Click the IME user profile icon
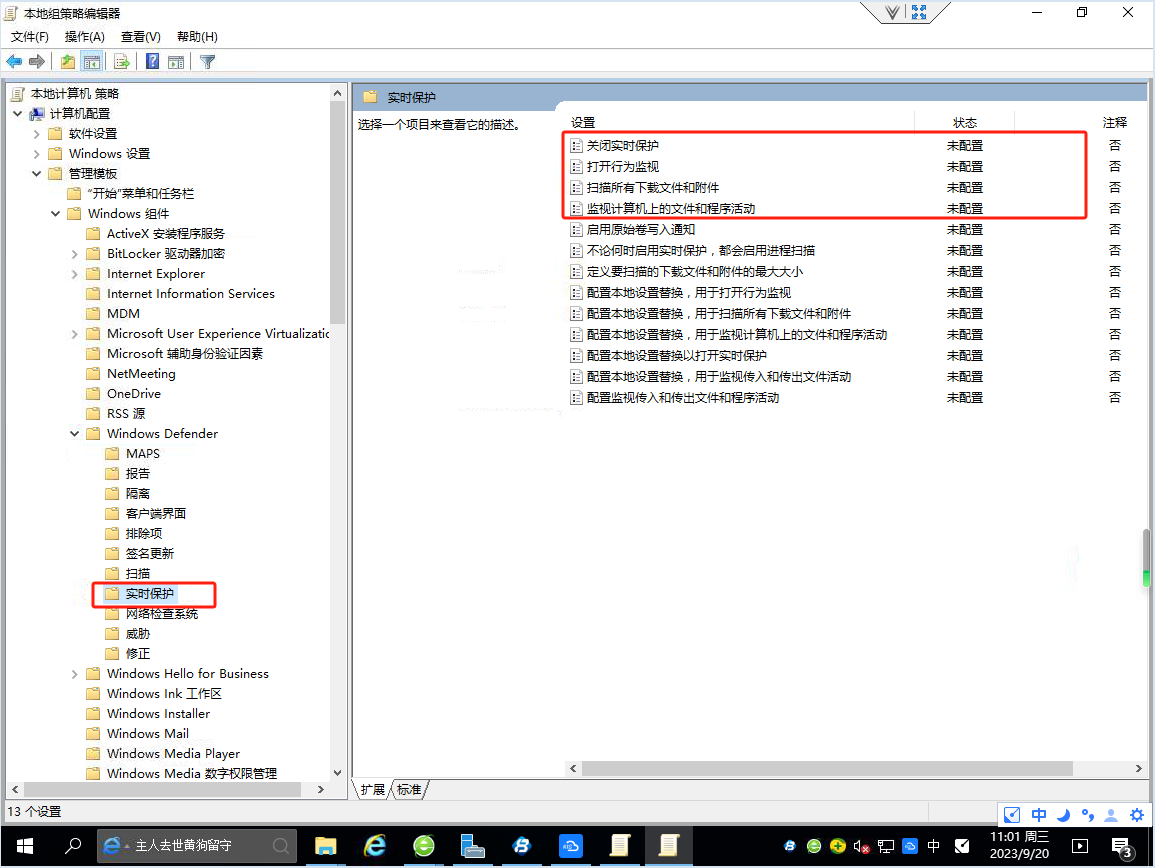The width and height of the screenshot is (1155, 868). 1111,815
